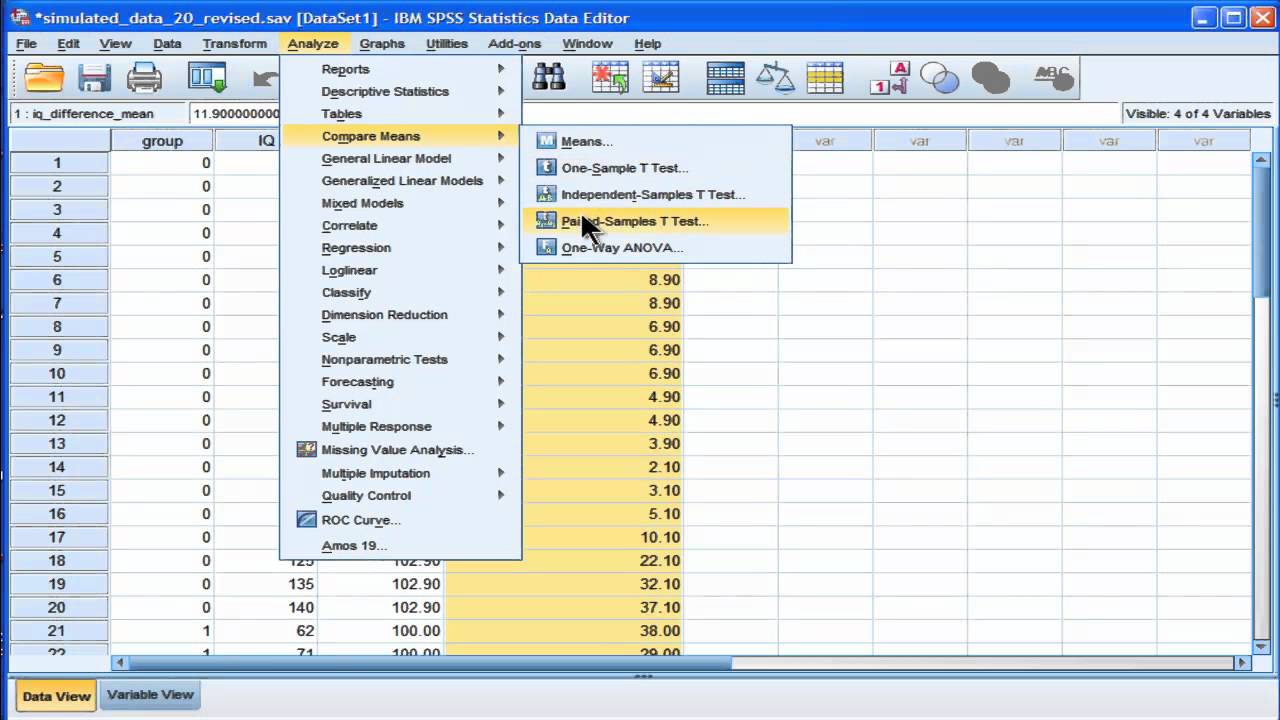Click Amos 19 menu entry
Image resolution: width=1280 pixels, height=720 pixels.
401,545
